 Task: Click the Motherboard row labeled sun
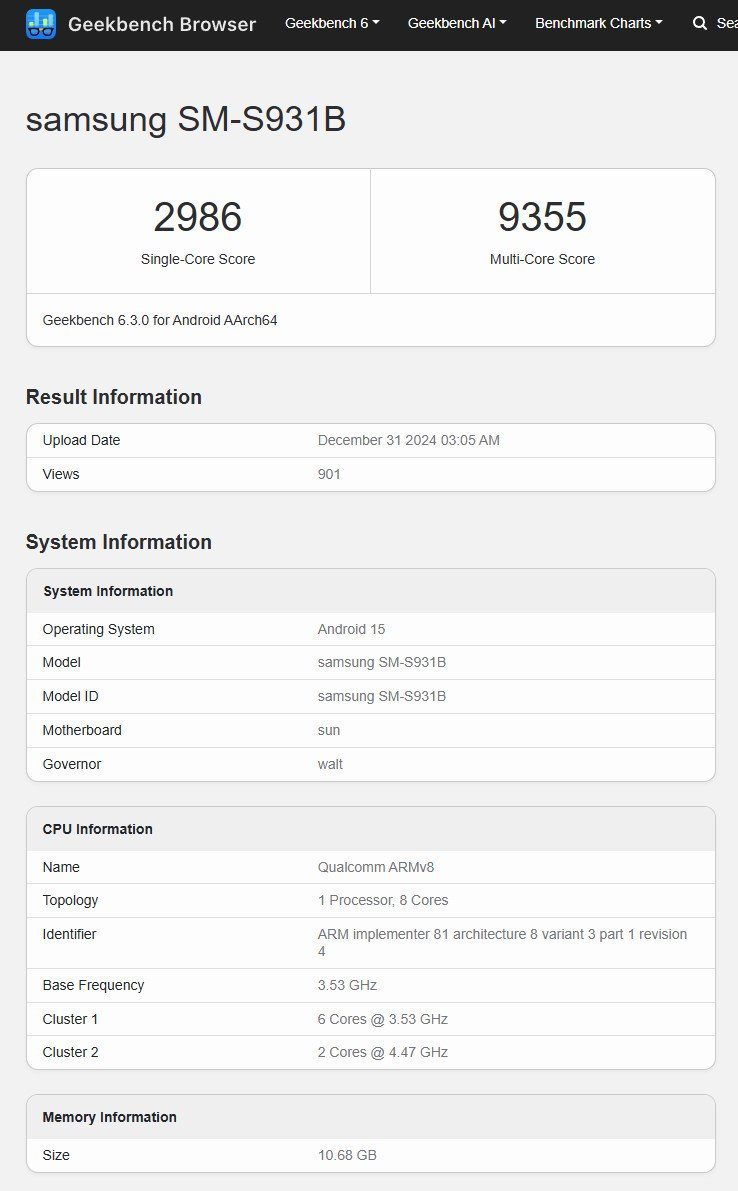370,730
